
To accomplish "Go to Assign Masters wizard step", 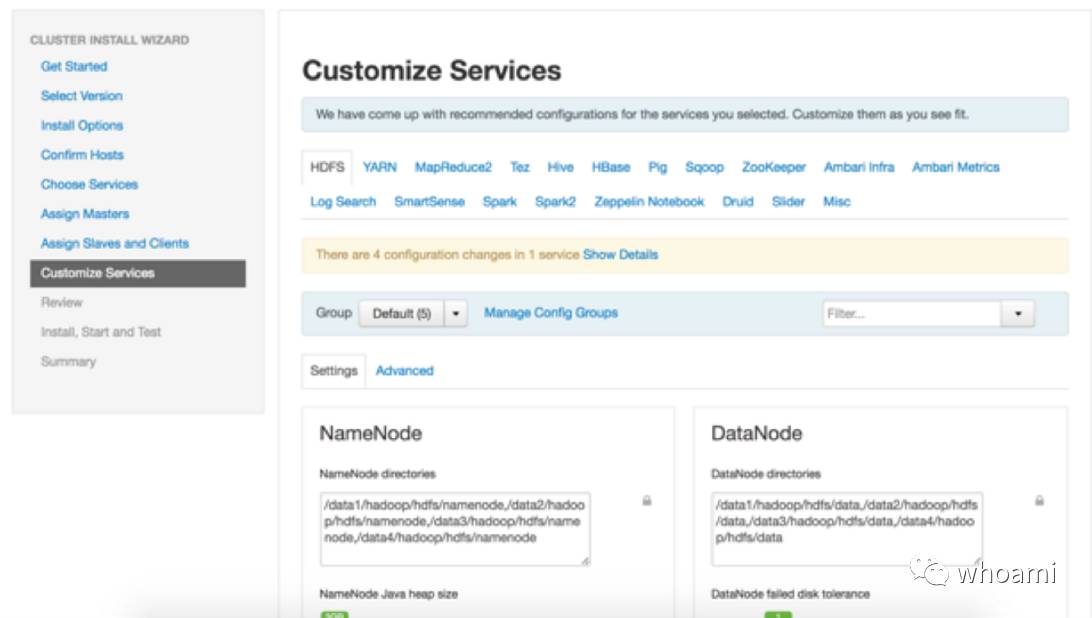I will [85, 214].
